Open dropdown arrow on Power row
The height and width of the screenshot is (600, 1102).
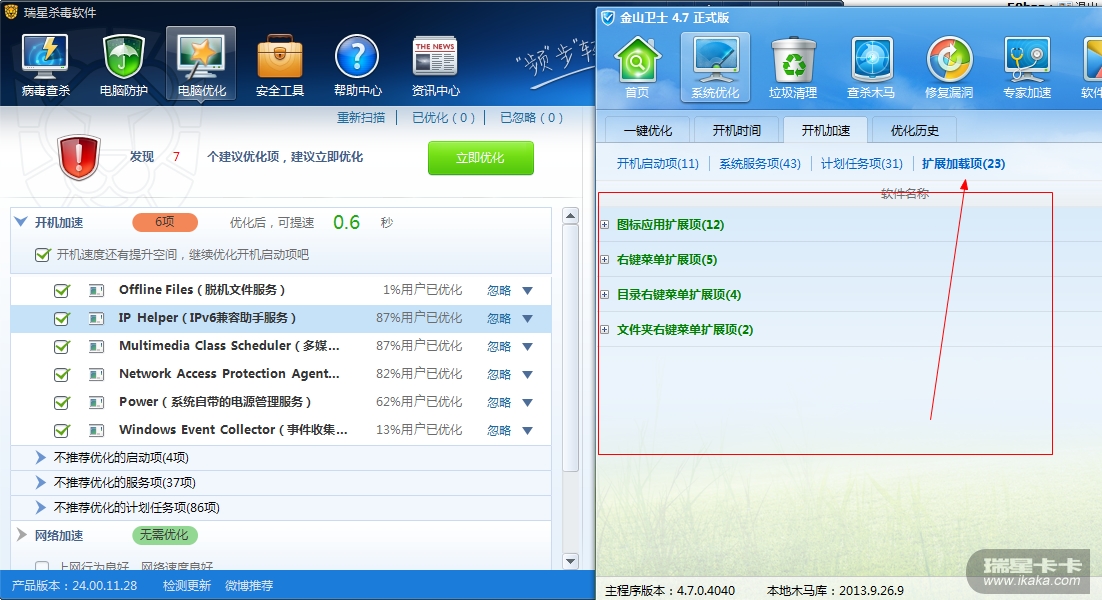[x=528, y=403]
